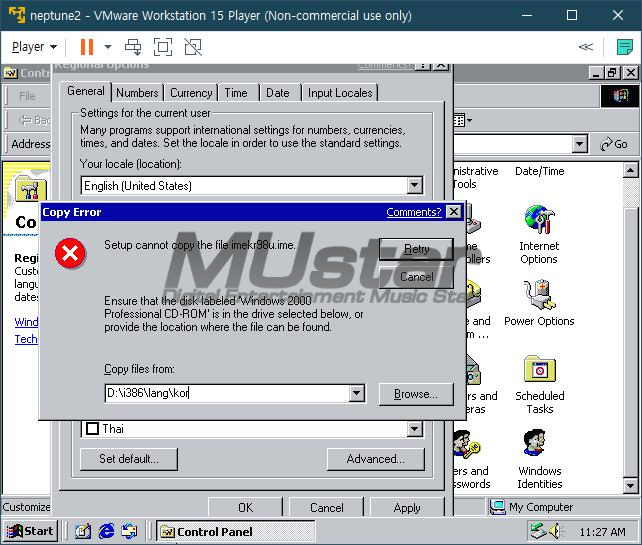Click the Windows flag logo in Control Panel toolbar
Image resolution: width=642 pixels, height=545 pixels.
[x=620, y=96]
